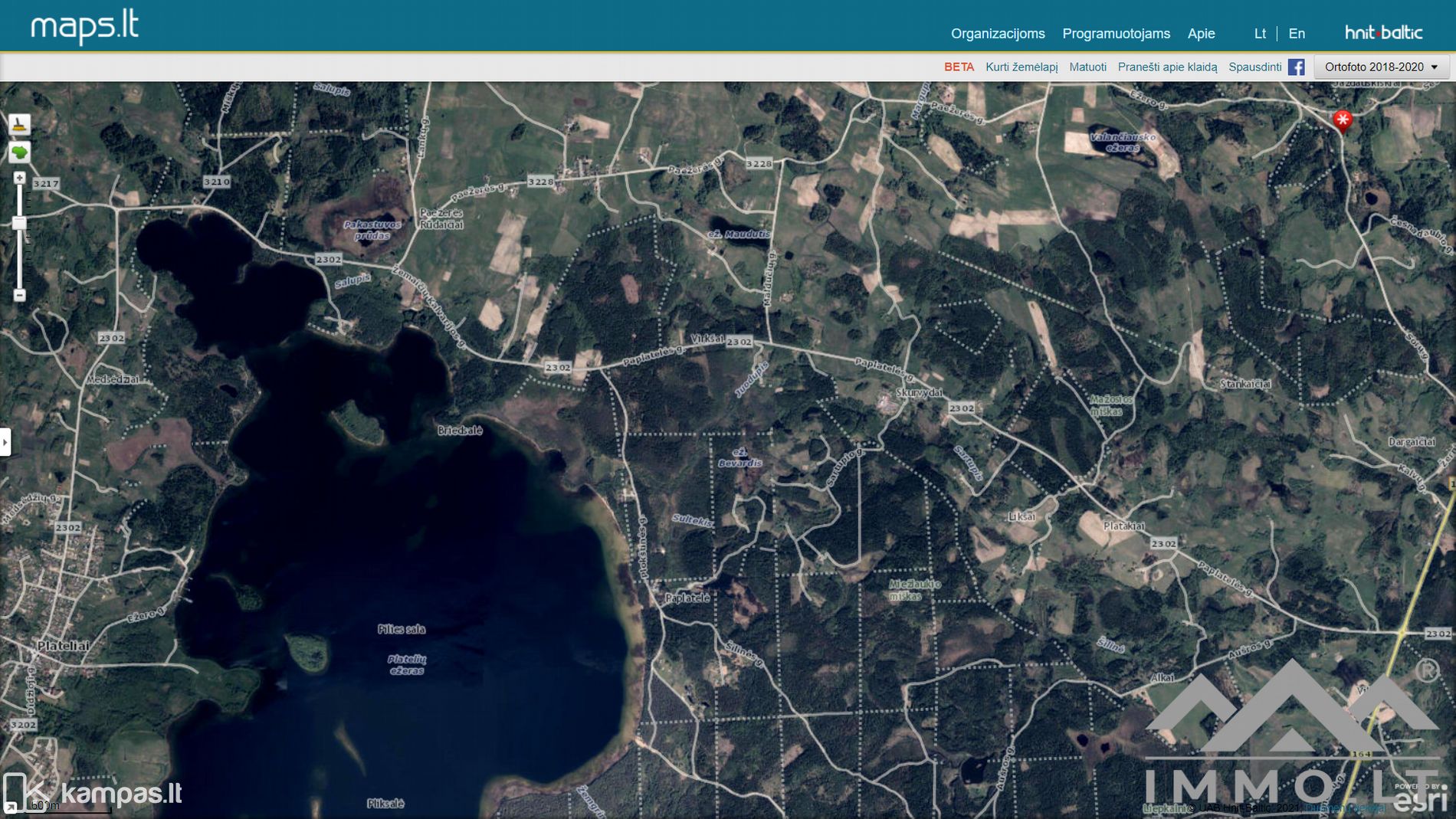Click the hnit-baltic logo
The image size is (1456, 819).
click(1383, 32)
